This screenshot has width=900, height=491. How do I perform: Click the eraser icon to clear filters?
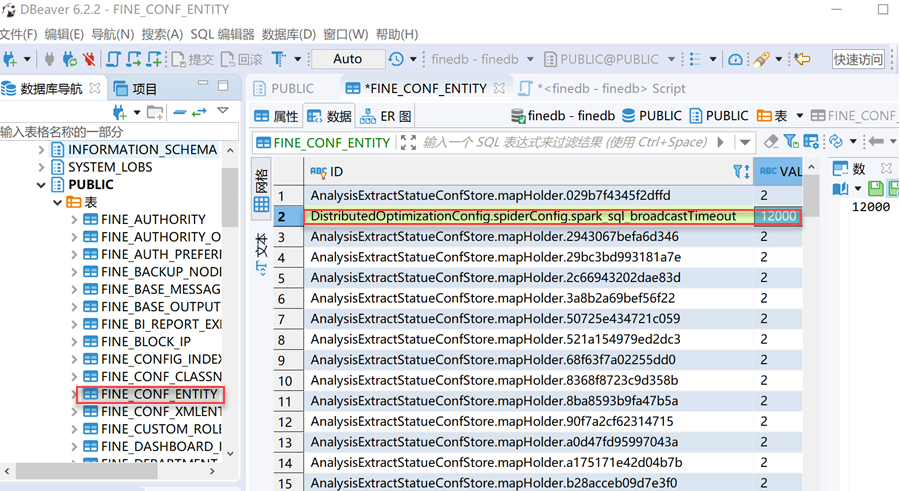771,141
